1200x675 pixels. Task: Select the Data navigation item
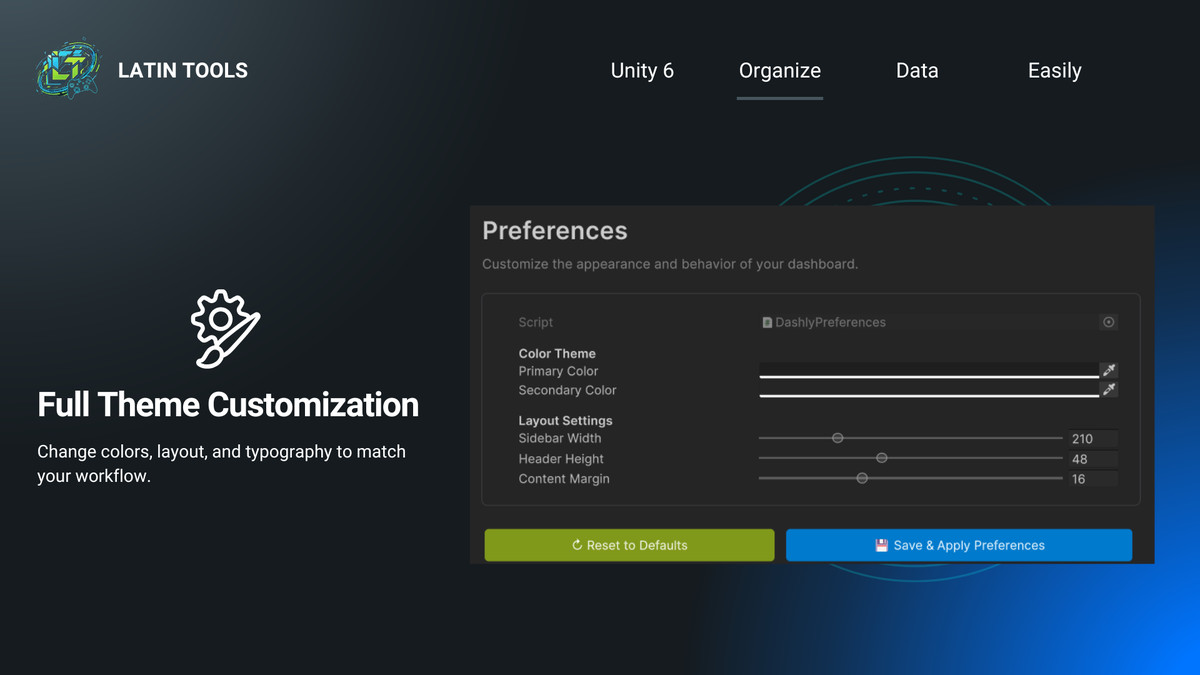[x=916, y=70]
